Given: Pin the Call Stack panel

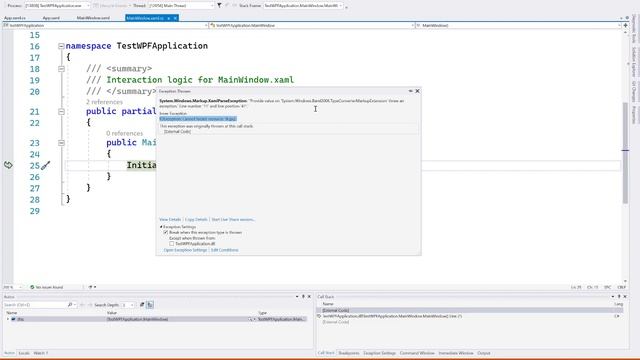Looking at the screenshot, I should tap(619, 297).
